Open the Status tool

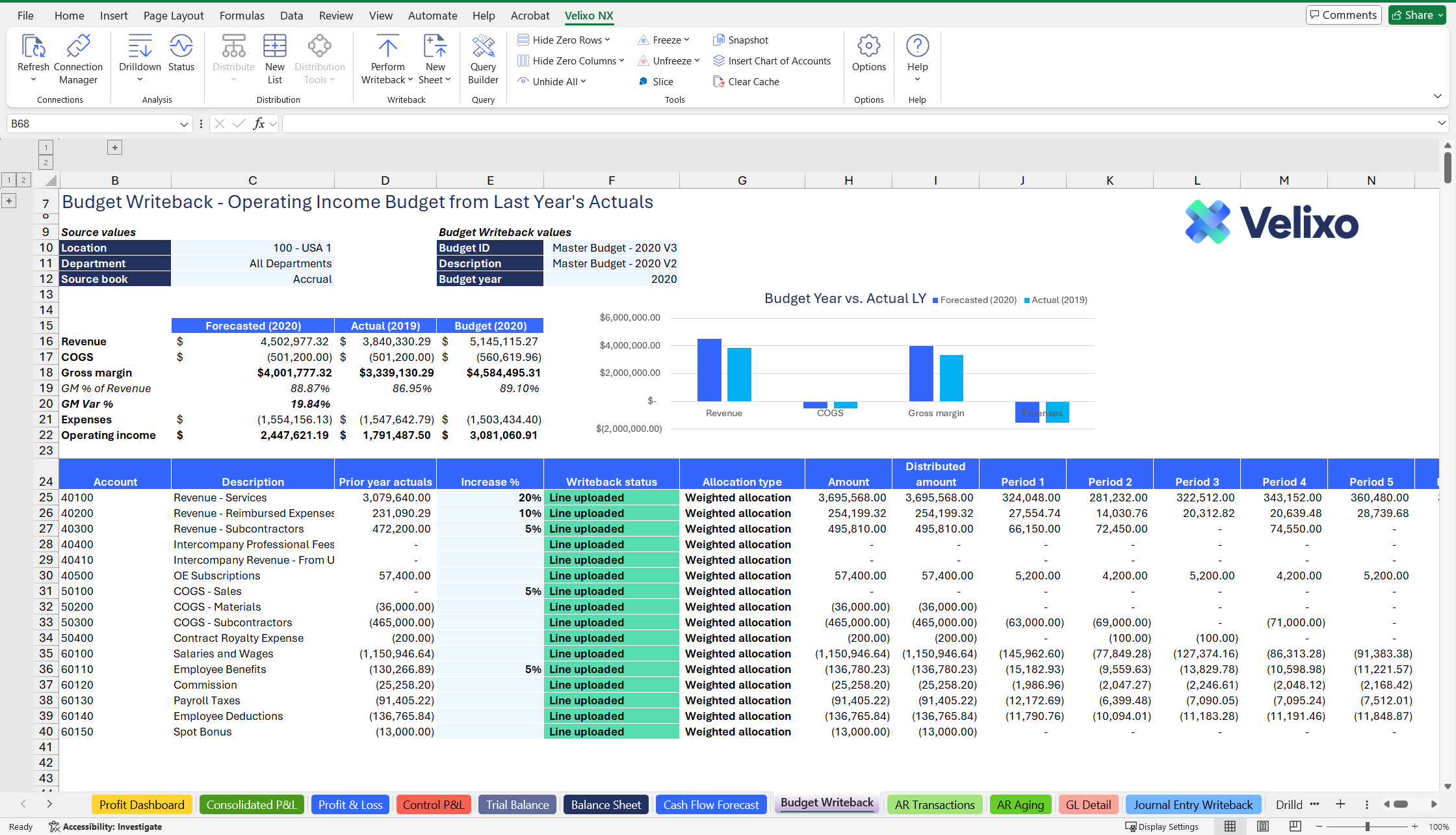pos(181,53)
